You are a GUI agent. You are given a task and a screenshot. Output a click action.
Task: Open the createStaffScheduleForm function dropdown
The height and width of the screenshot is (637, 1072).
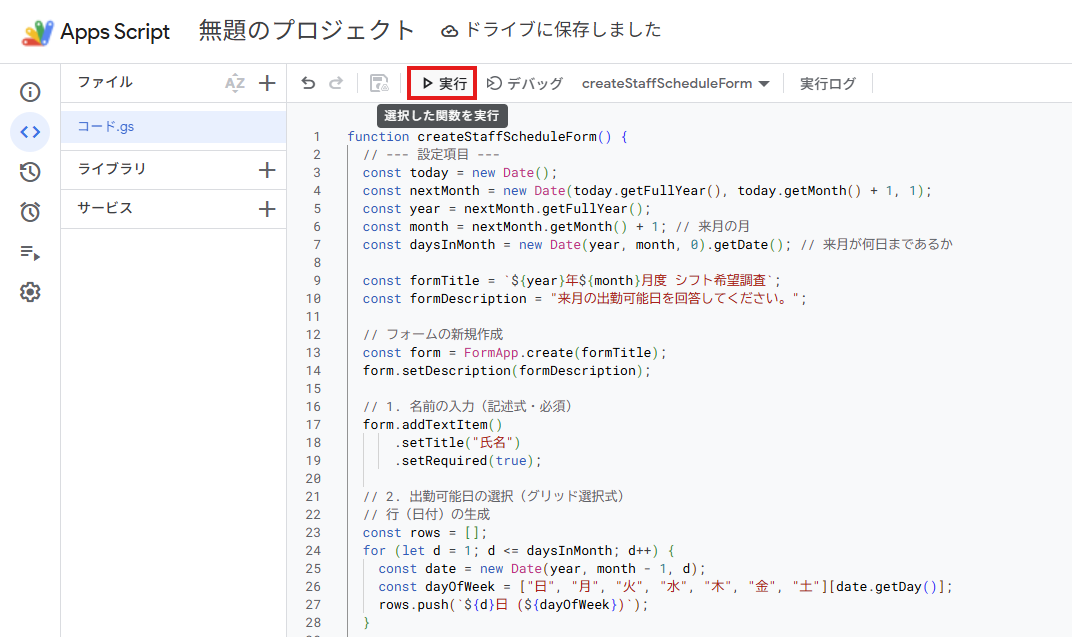coord(675,84)
